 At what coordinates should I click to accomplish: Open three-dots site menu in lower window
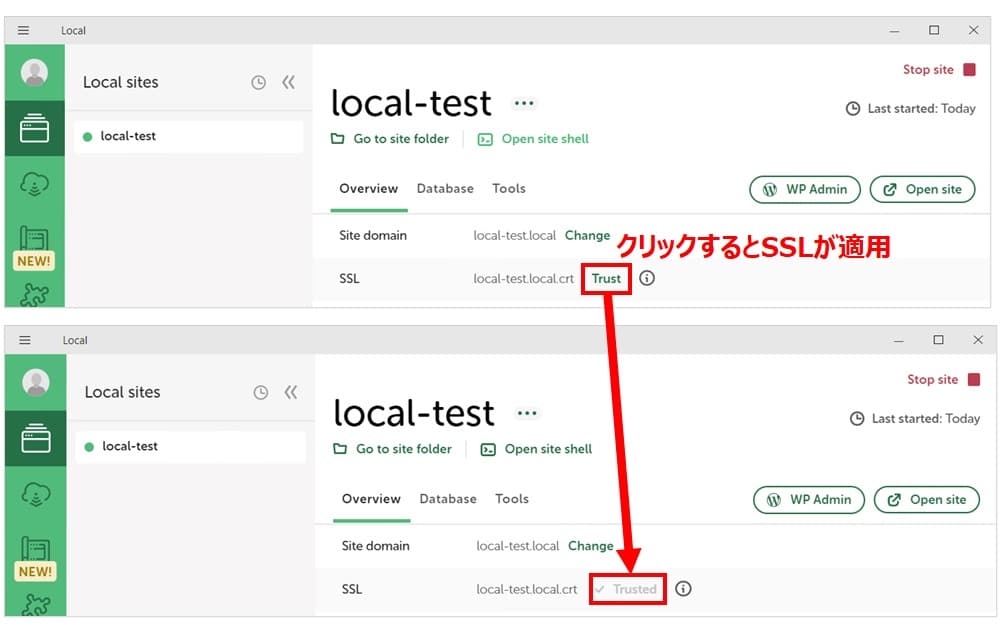coord(527,413)
